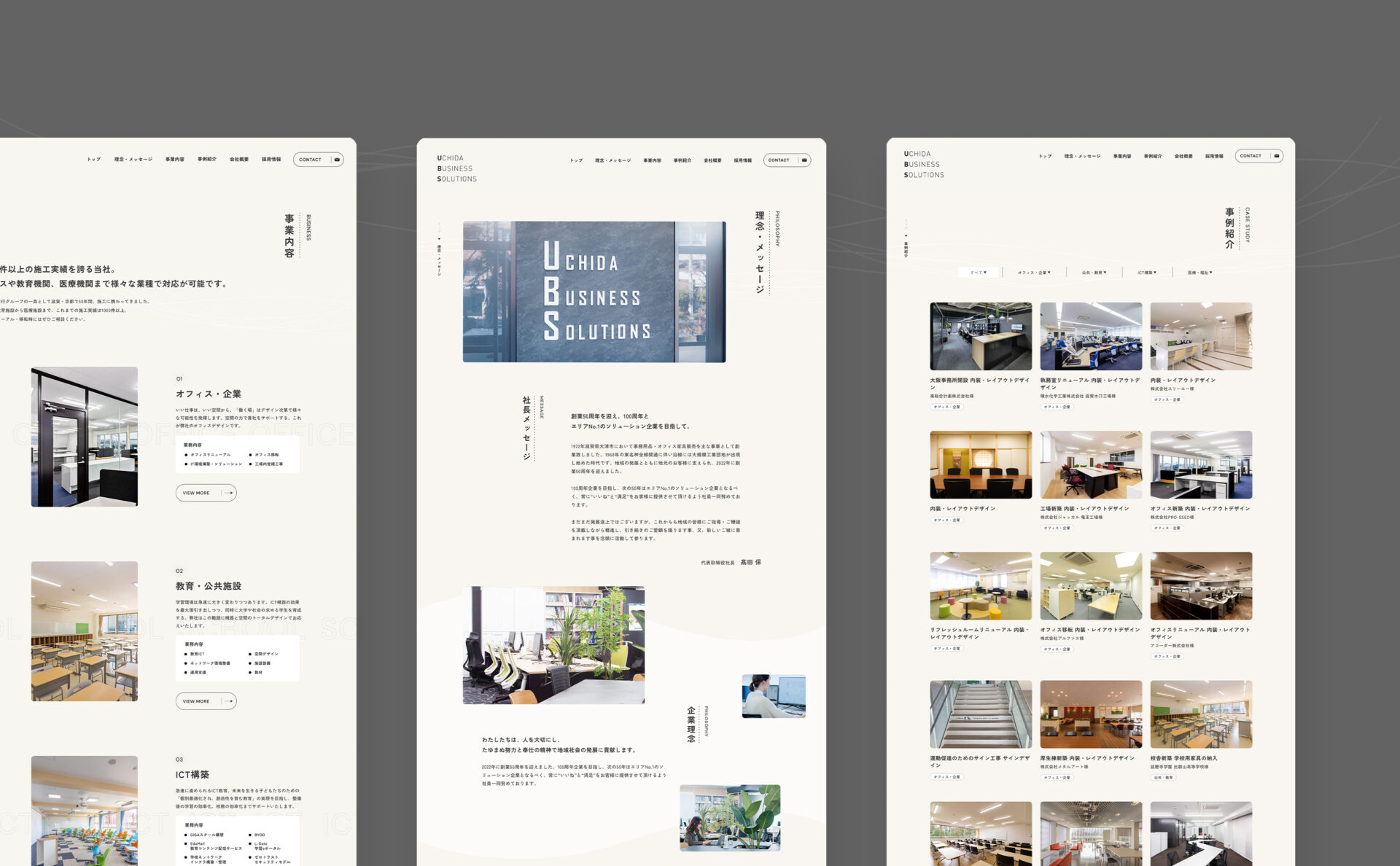This screenshot has height=866, width=1400.
Task: Open 採用情報 in philosophy page navigation
Action: pos(743,160)
